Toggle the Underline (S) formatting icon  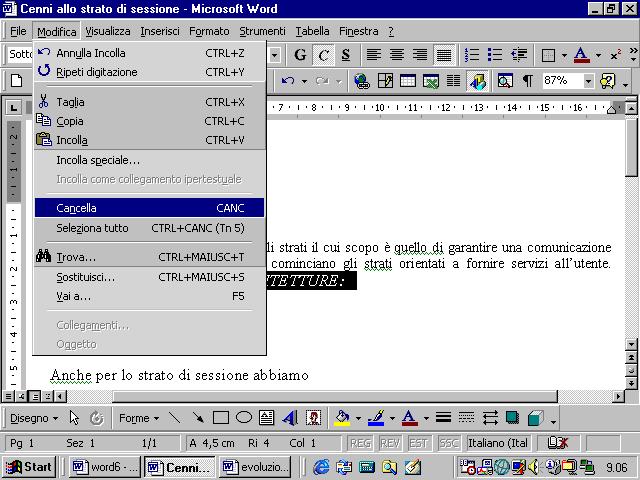pos(346,55)
